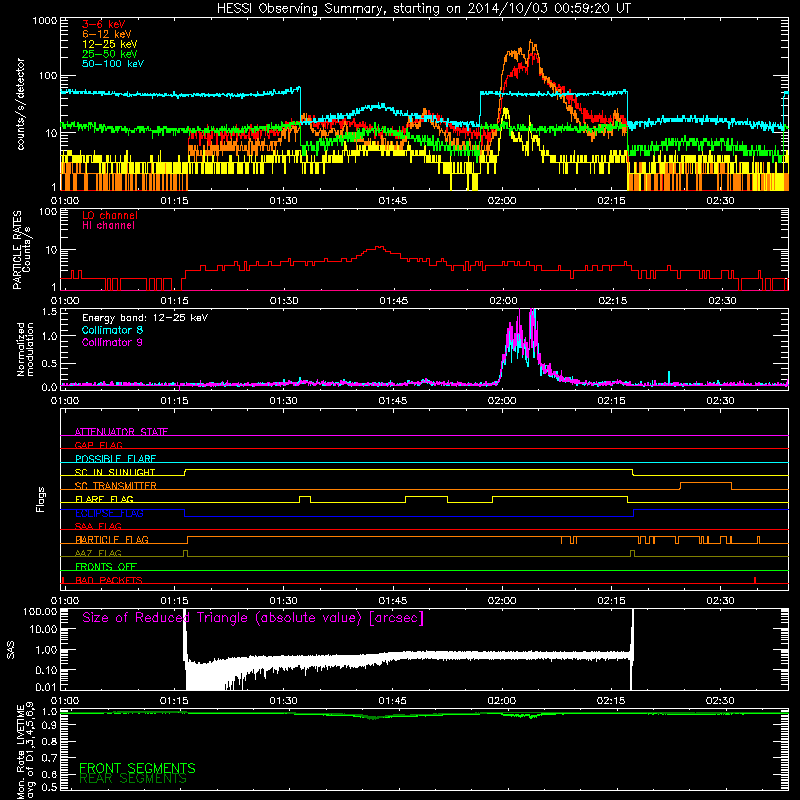Click the SAS axis label
The width and height of the screenshot is (800, 800).
pos(10,650)
